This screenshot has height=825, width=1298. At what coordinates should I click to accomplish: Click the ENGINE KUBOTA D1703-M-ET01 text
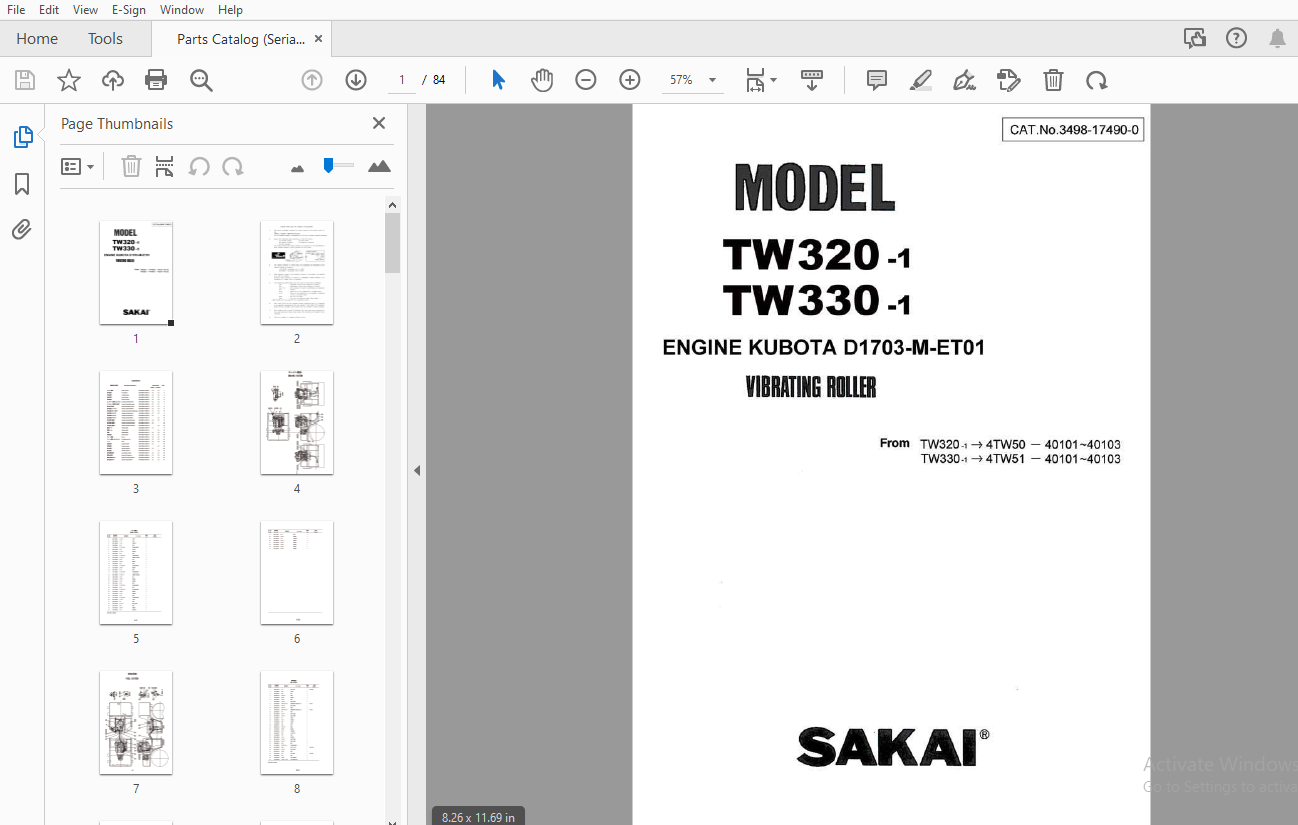point(824,348)
